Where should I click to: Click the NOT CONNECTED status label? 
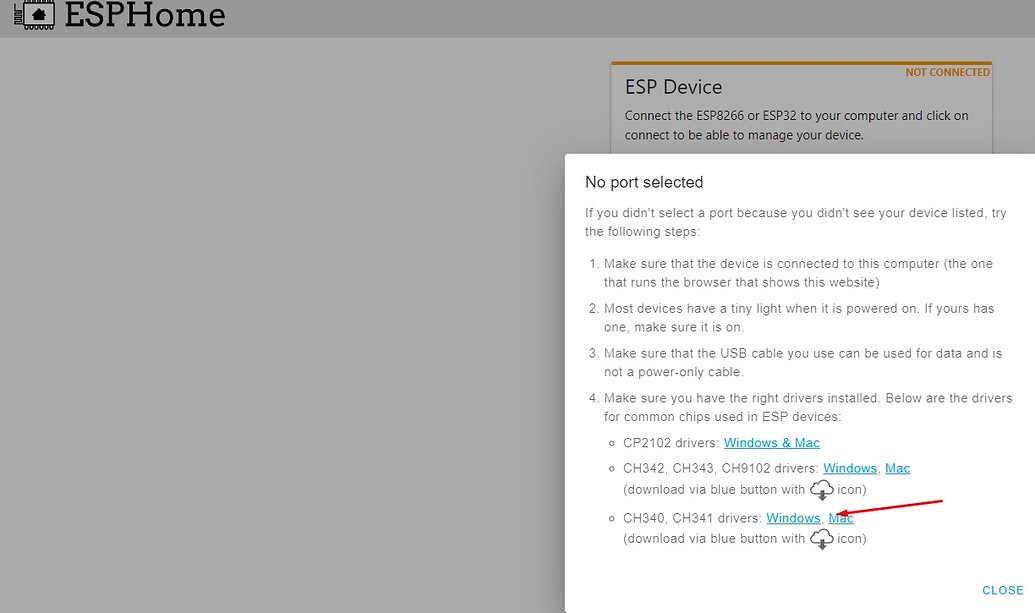point(947,73)
